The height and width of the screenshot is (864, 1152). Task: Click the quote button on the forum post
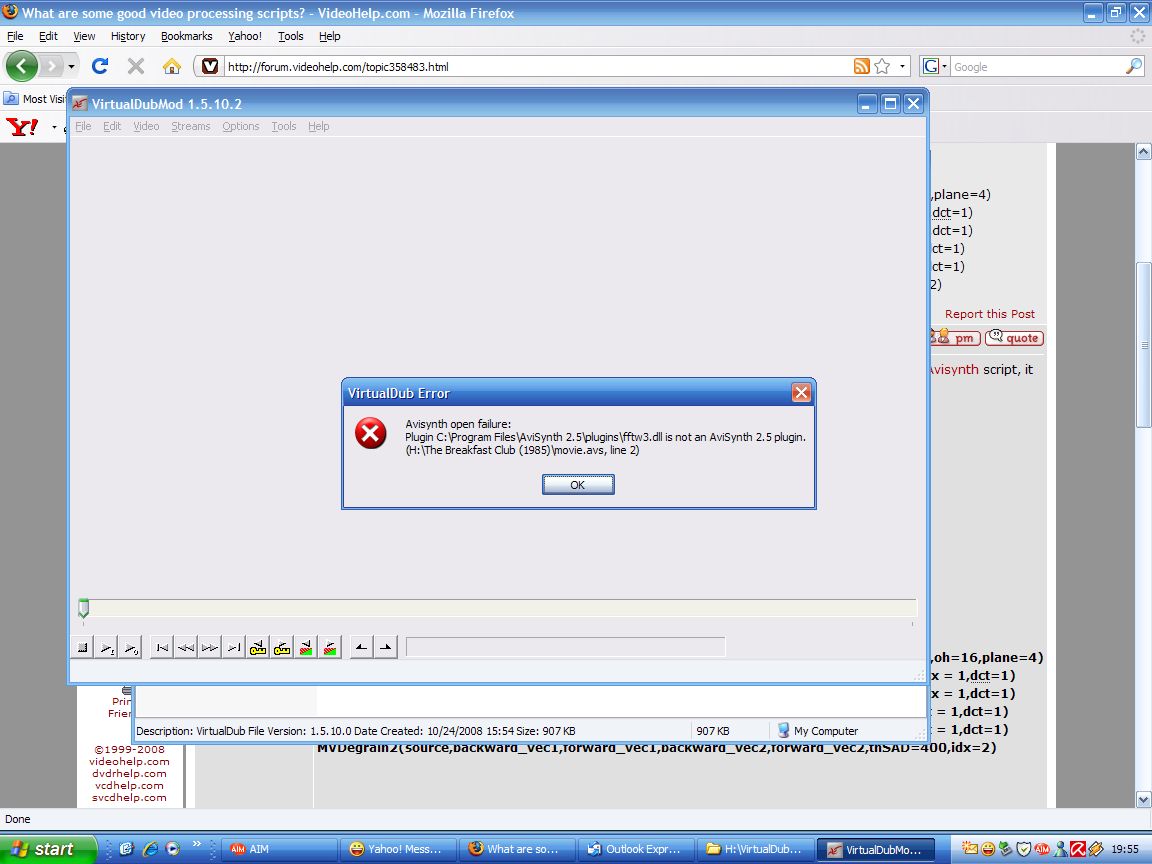1014,338
